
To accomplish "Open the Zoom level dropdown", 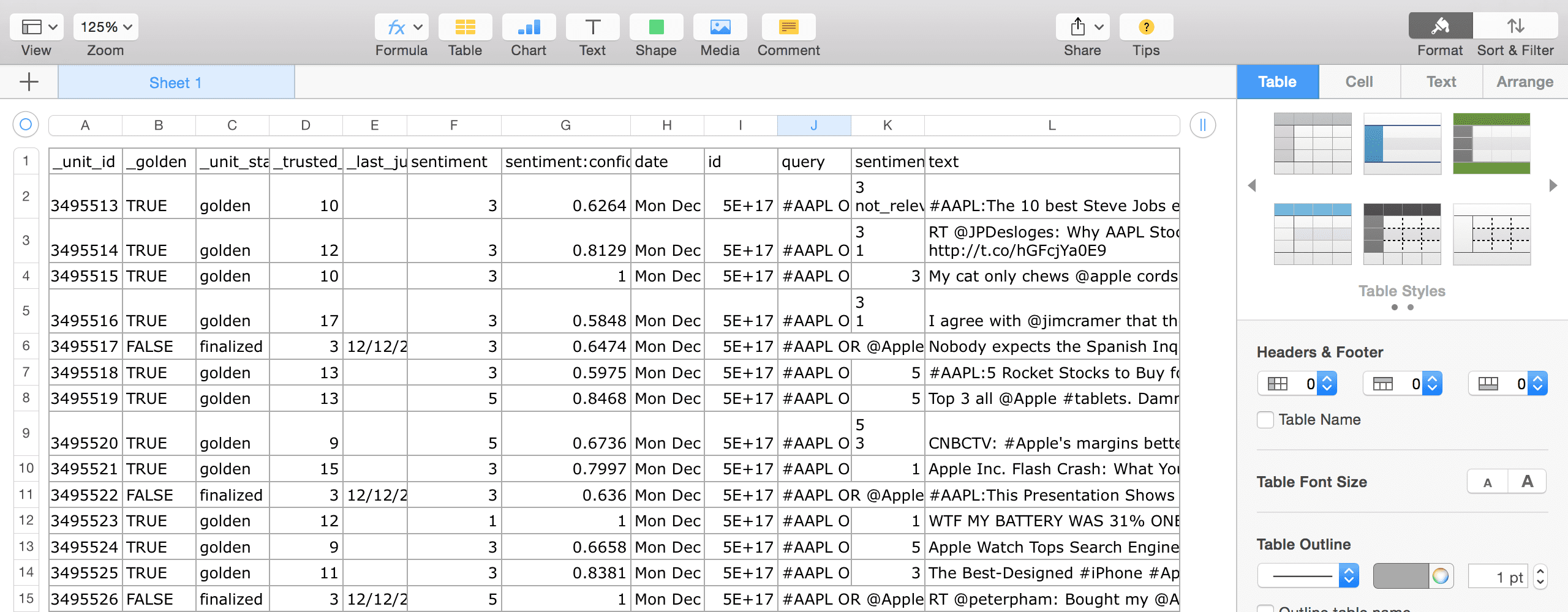I will coord(105,27).
